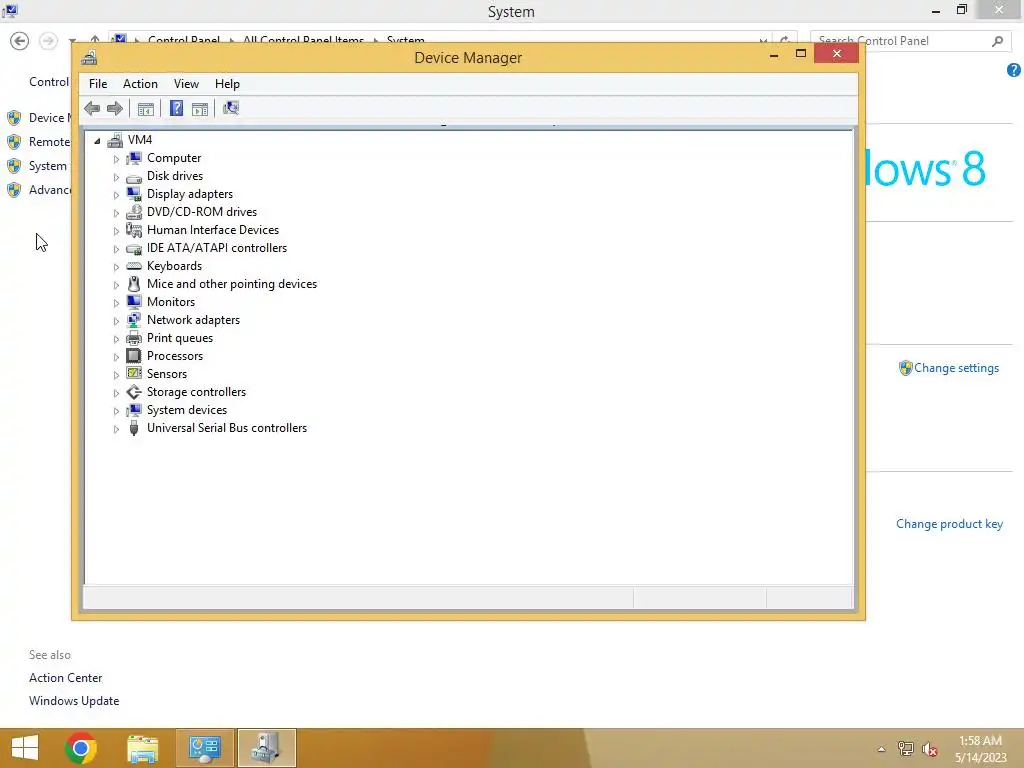Open the Help menu

tap(227, 84)
